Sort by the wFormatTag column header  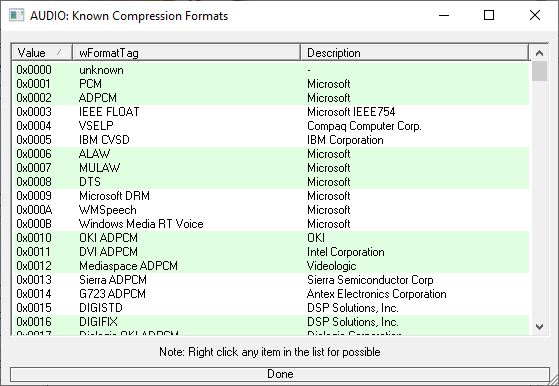186,53
